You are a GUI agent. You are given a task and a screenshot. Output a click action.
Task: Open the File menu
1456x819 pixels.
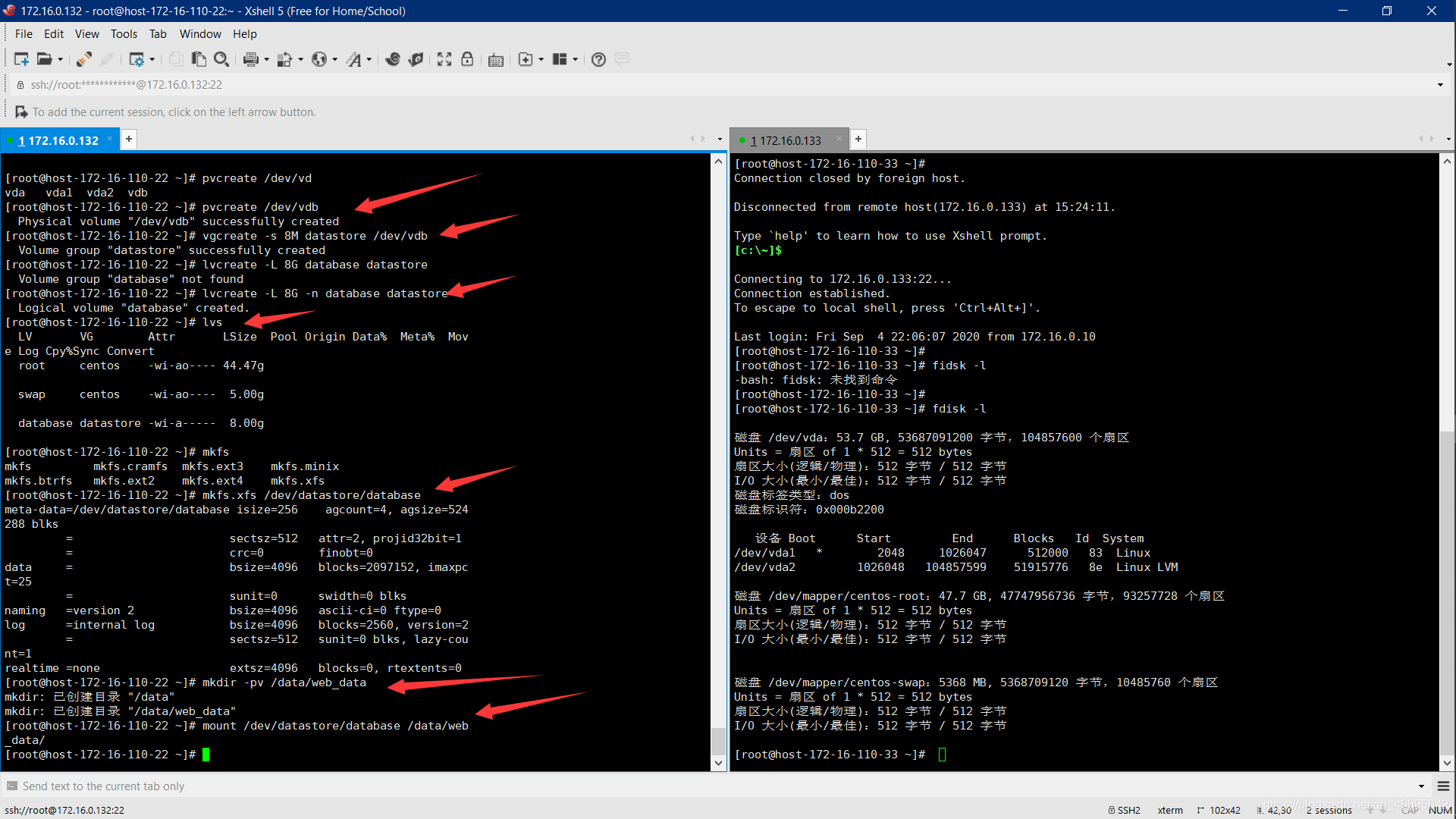[x=24, y=33]
